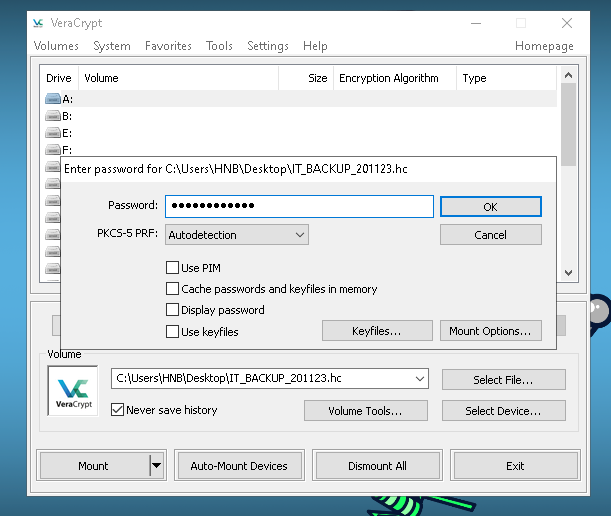The image size is (611, 516).
Task: Enable the Use keyfiles checkbox
Action: click(173, 331)
